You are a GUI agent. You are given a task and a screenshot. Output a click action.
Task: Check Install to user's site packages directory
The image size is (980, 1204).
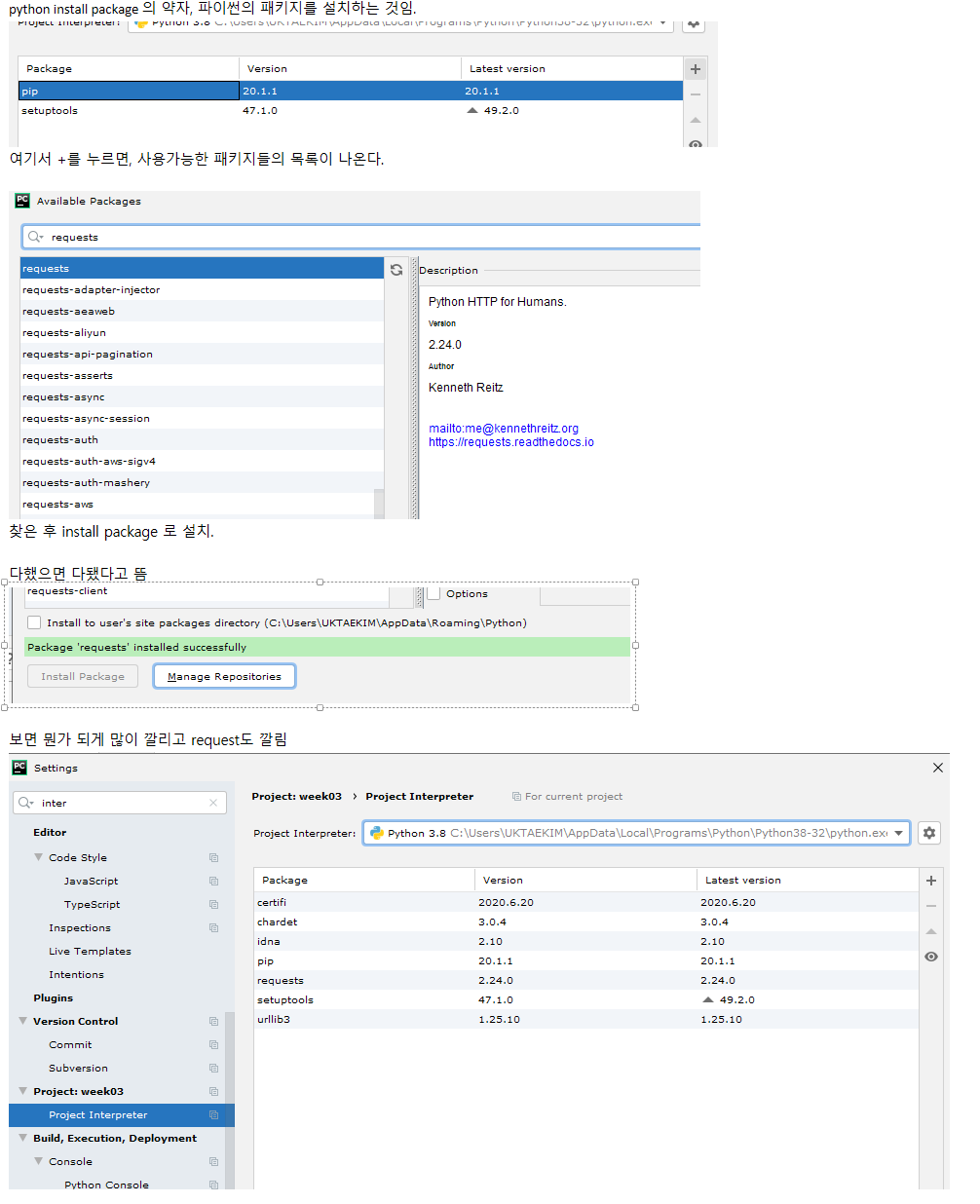coord(34,622)
